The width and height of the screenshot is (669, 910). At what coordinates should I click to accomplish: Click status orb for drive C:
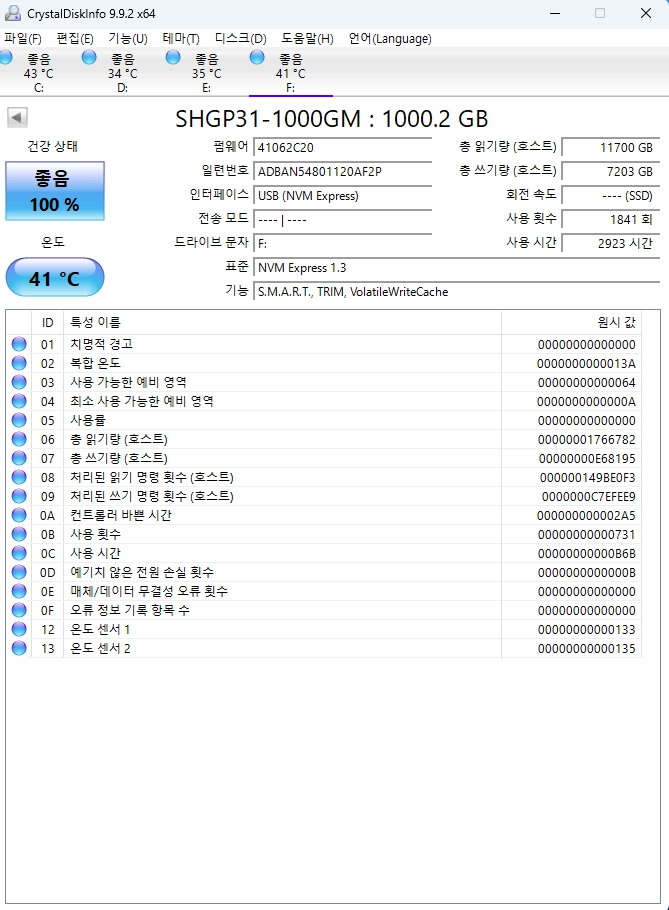(x=6, y=57)
